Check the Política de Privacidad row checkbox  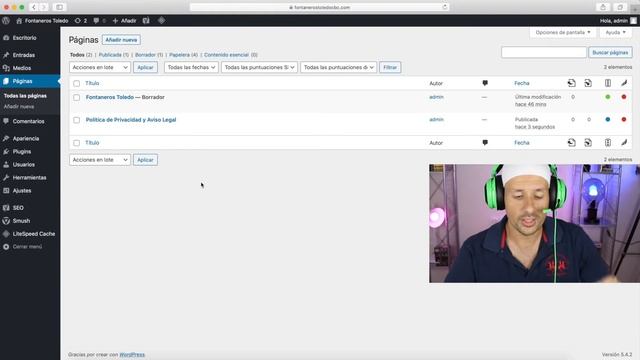(x=76, y=120)
